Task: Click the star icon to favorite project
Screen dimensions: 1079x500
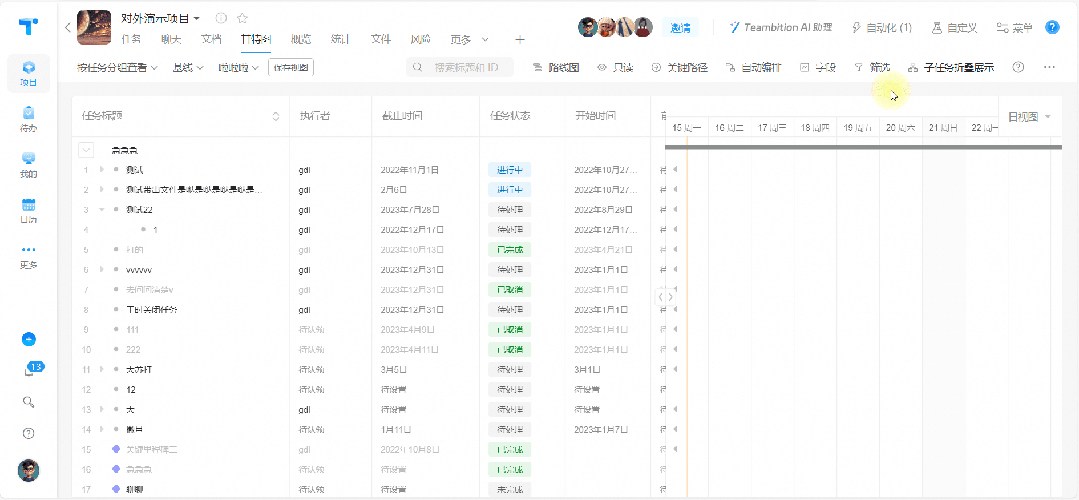Action: point(242,18)
